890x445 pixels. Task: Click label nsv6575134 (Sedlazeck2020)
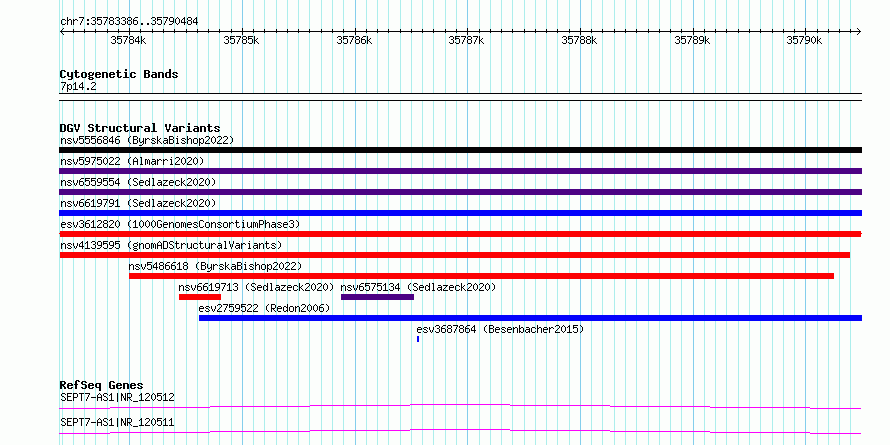click(418, 287)
